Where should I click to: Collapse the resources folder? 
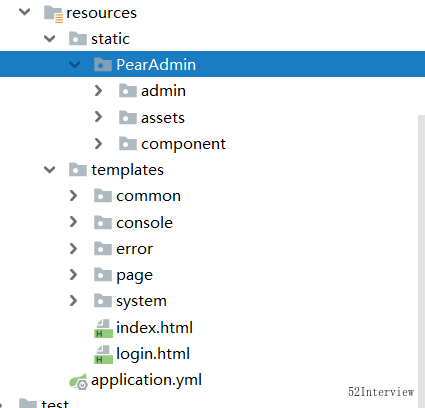(25, 12)
